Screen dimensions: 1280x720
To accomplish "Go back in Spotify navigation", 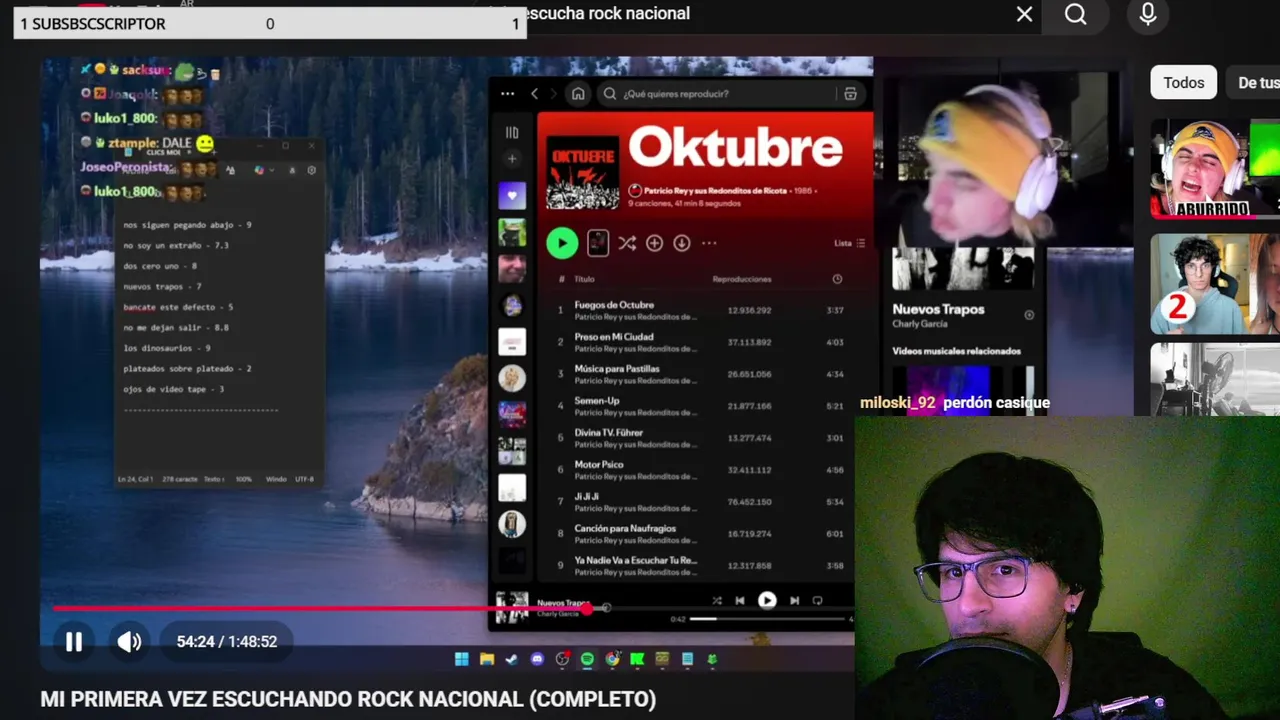I will [534, 93].
